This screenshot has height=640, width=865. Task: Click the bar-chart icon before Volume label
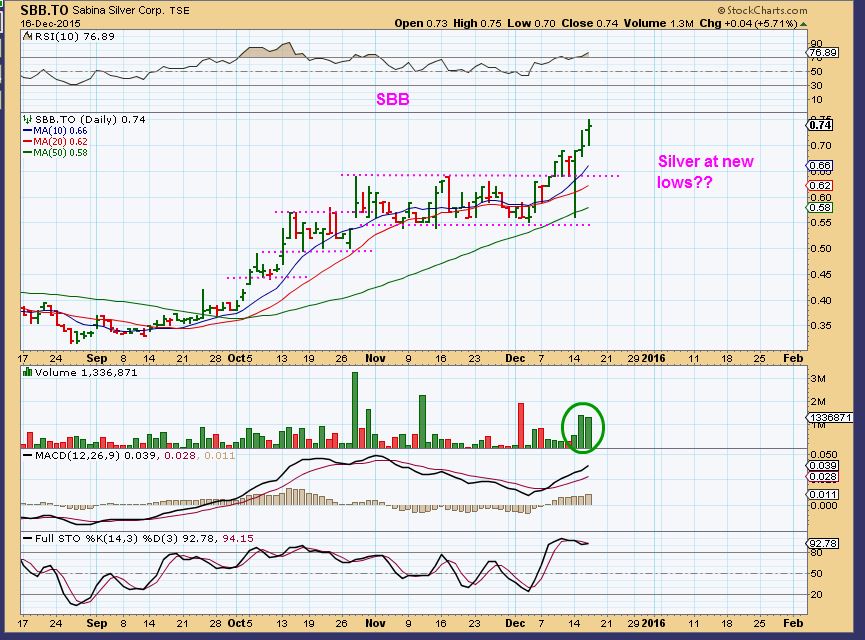28,372
